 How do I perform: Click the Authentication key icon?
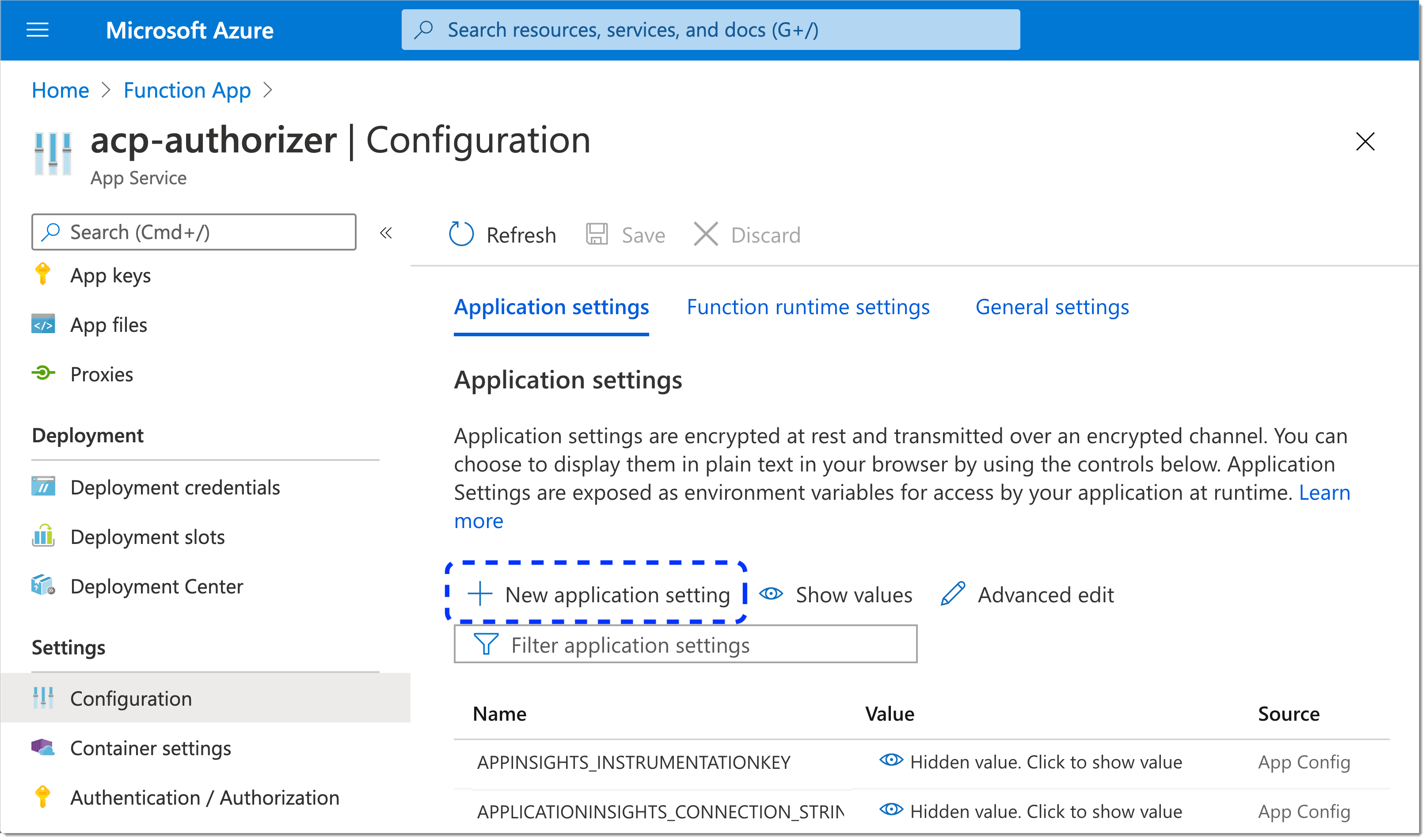(x=43, y=798)
